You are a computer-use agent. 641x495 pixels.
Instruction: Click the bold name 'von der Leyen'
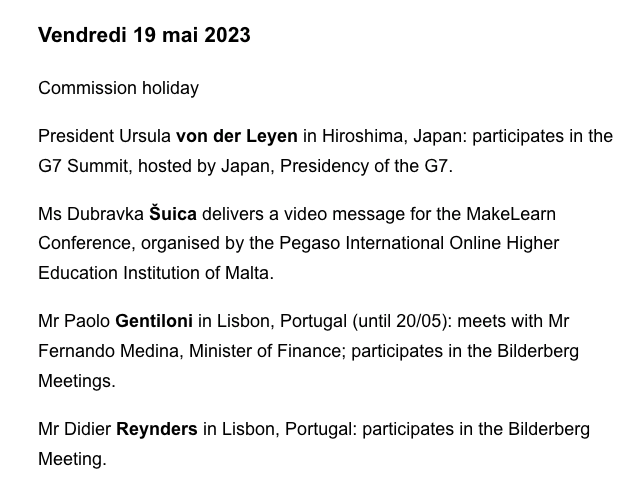coord(237,136)
